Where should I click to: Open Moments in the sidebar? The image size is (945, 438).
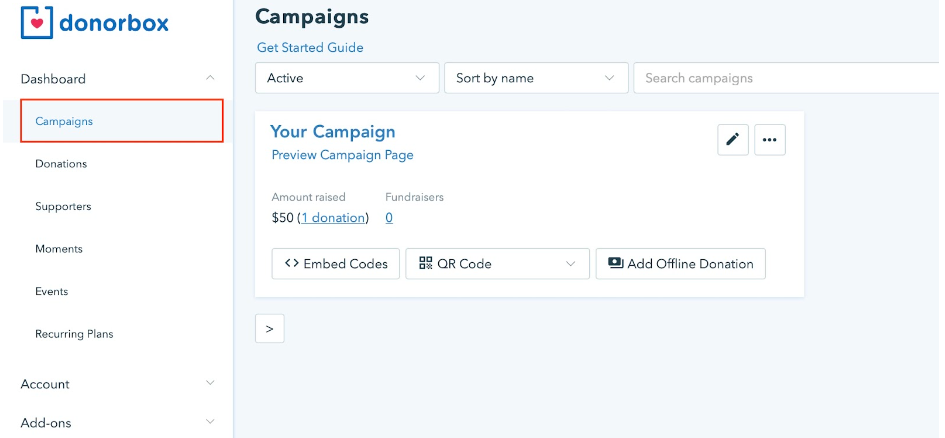click(x=59, y=249)
